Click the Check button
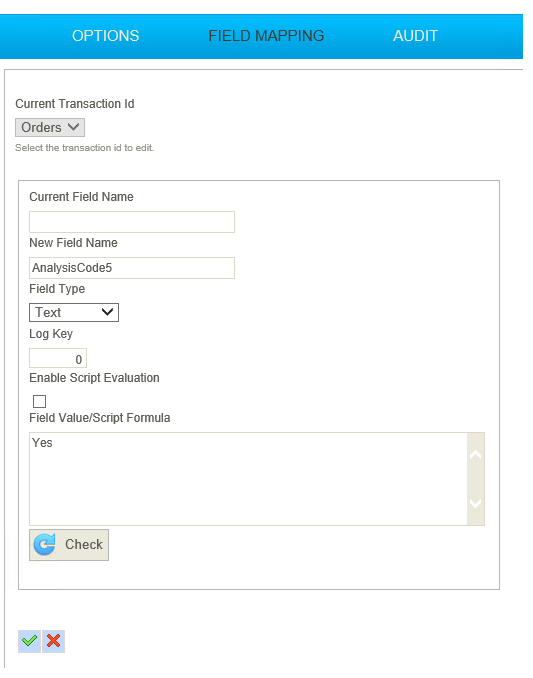Viewport: 533px width, 678px height. (x=69, y=545)
